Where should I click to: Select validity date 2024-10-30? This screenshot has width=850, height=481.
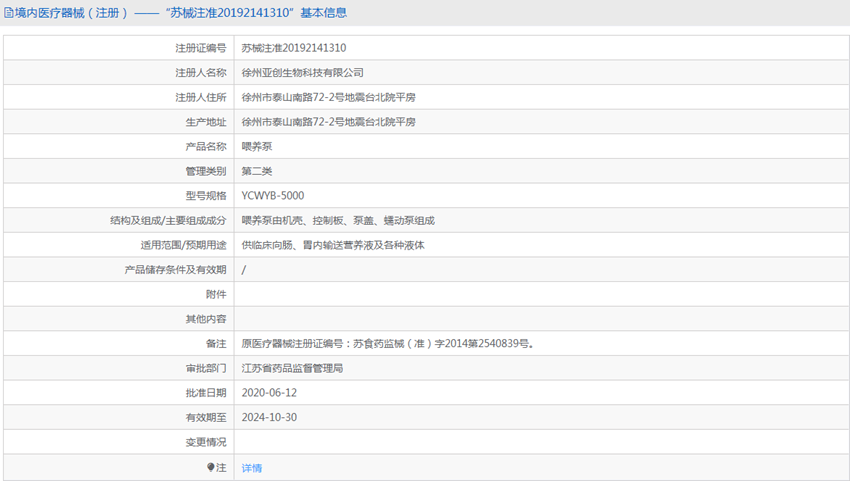tap(269, 417)
